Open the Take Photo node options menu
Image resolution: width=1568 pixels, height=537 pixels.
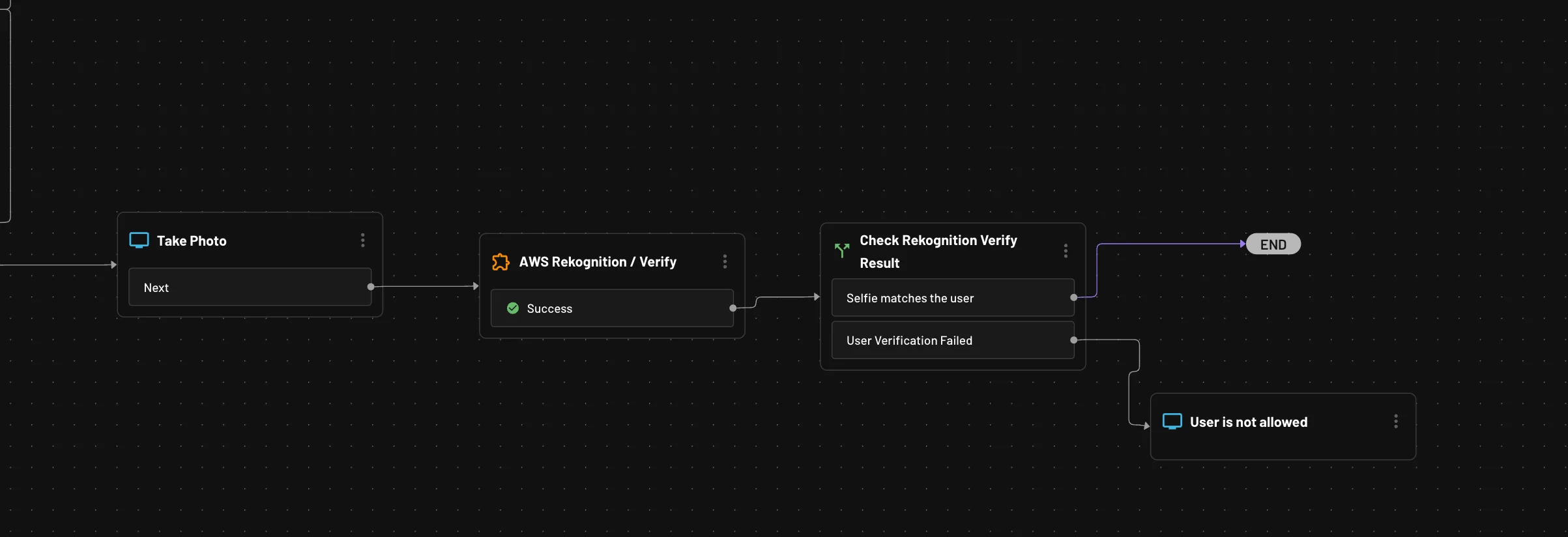363,240
